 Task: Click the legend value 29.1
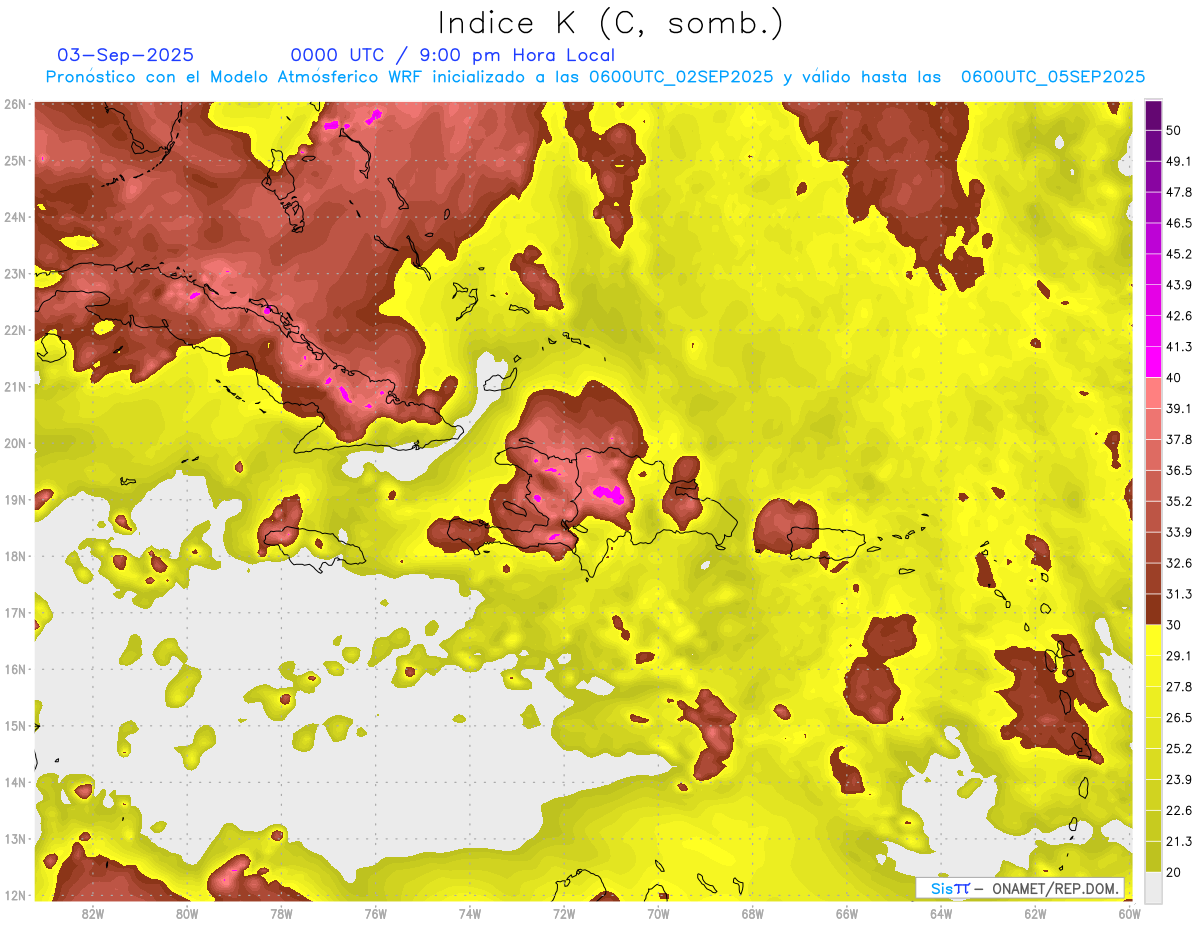coord(1179,656)
